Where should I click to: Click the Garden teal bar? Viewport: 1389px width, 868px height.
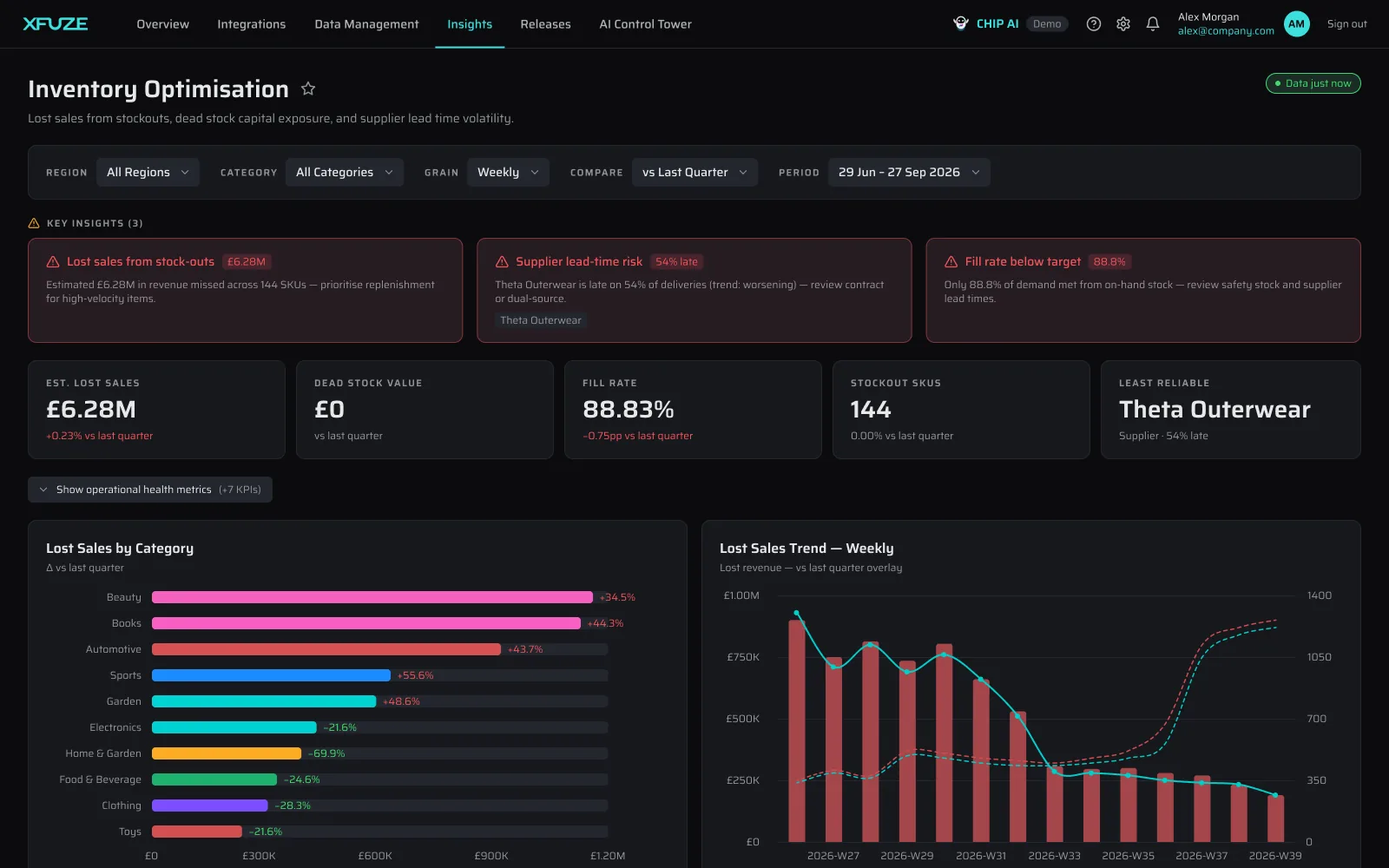click(x=264, y=701)
